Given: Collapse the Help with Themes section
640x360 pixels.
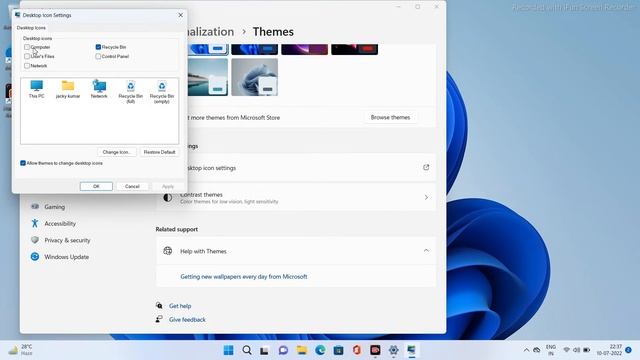Looking at the screenshot, I should point(426,251).
